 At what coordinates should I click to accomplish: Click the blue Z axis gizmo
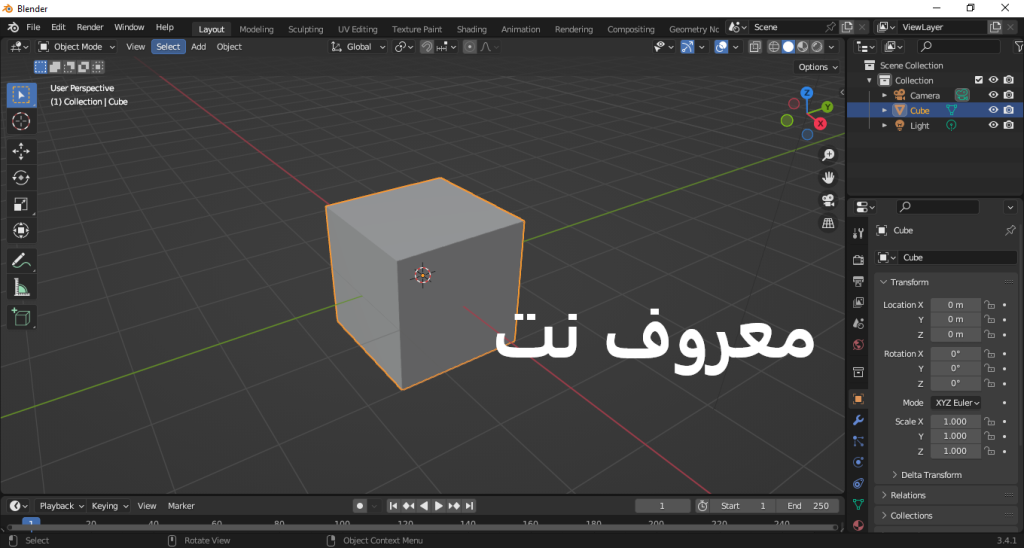coord(807,93)
